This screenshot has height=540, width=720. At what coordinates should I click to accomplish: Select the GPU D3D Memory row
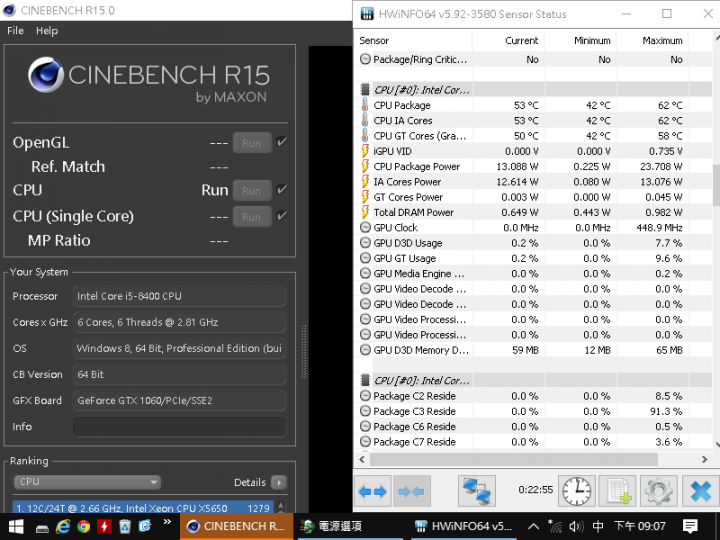(533, 350)
